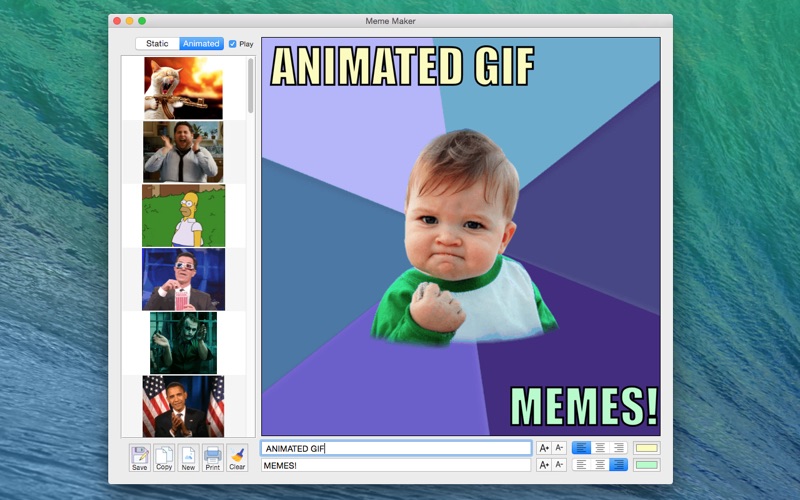Image resolution: width=800 pixels, height=500 pixels.
Task: Switch to the Static tab
Action: (157, 43)
